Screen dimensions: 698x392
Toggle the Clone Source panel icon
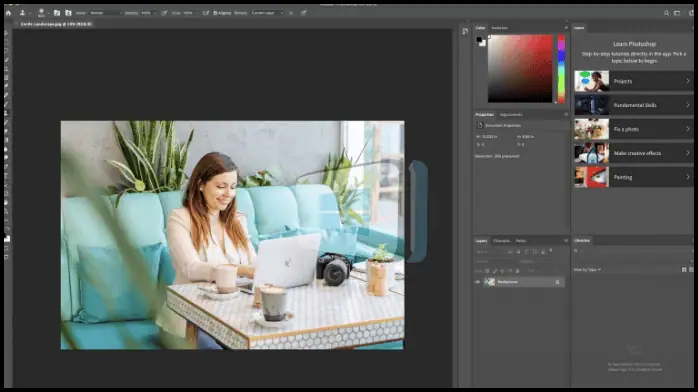click(x=68, y=13)
